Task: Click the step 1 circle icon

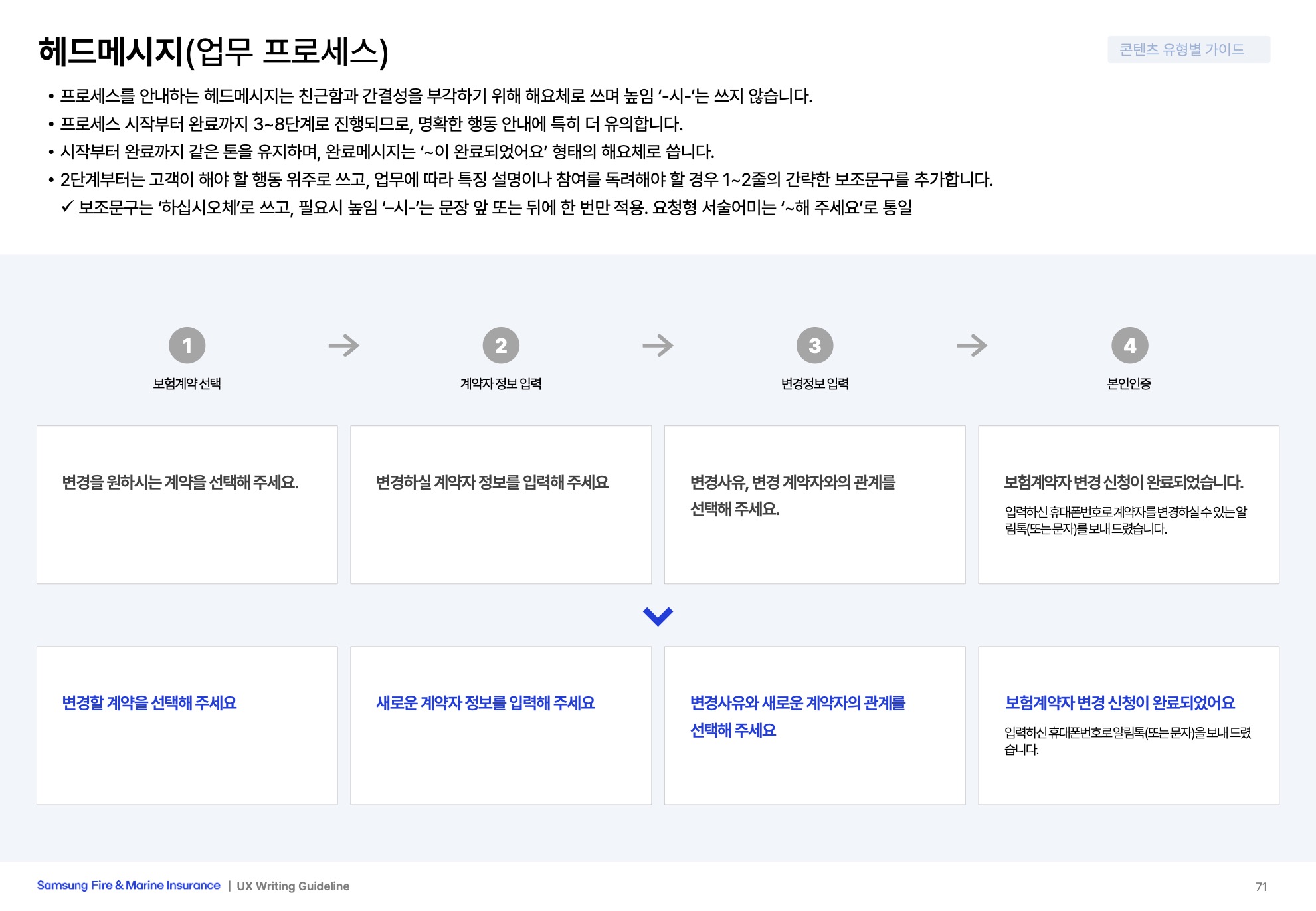Action: tap(187, 346)
